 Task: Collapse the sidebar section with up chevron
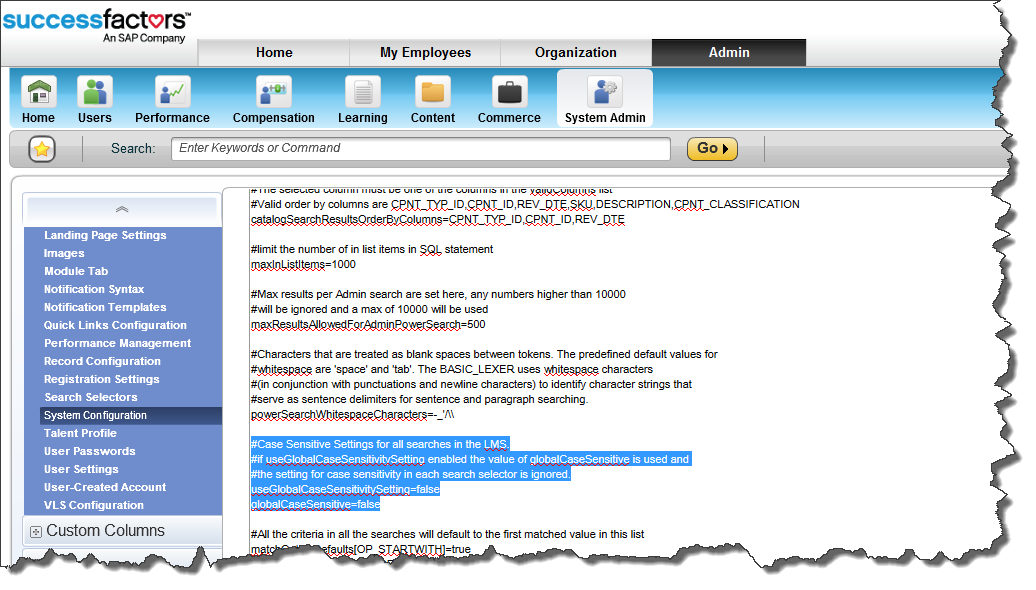[122, 209]
